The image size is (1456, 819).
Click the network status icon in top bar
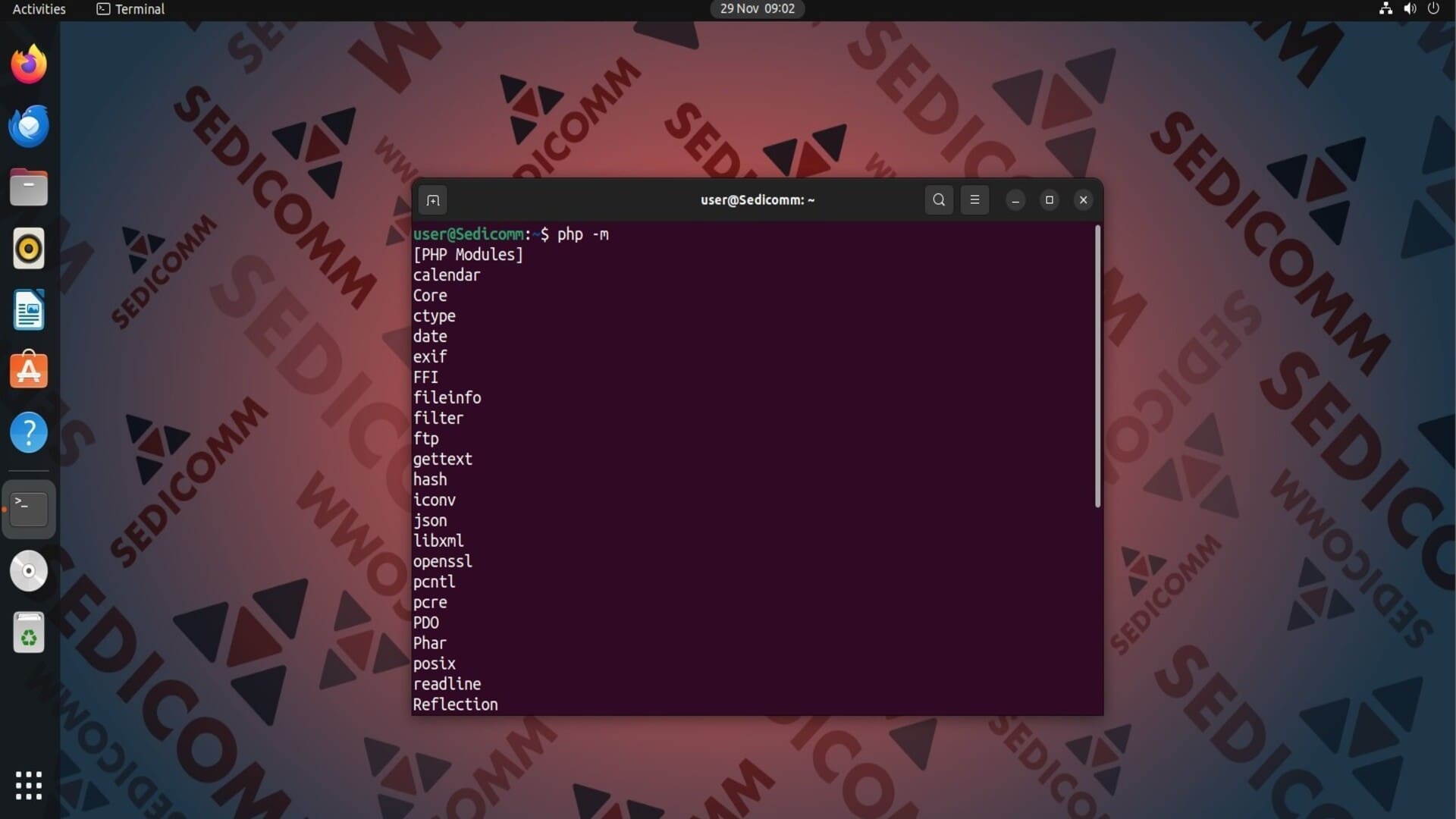point(1385,9)
